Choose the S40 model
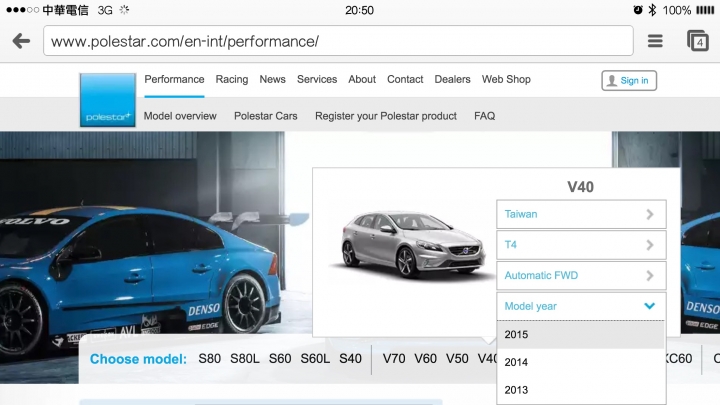Image resolution: width=720 pixels, height=405 pixels. 350,359
